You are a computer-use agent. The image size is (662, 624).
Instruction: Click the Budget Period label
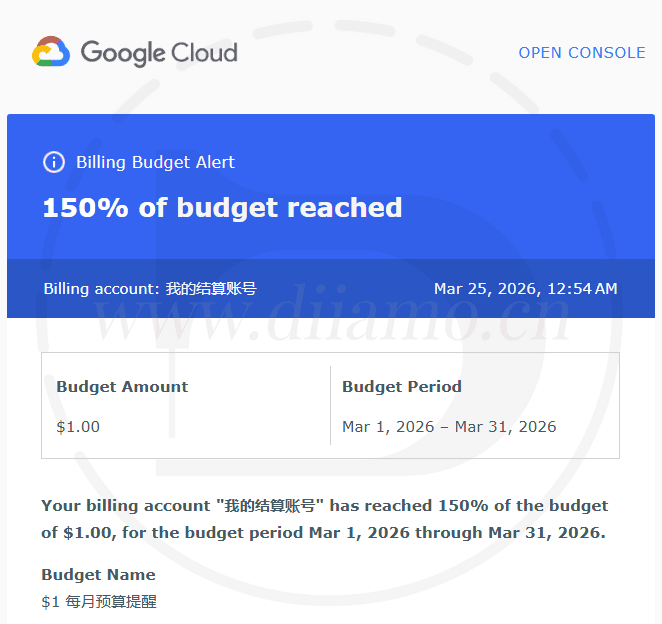pyautogui.click(x=401, y=387)
